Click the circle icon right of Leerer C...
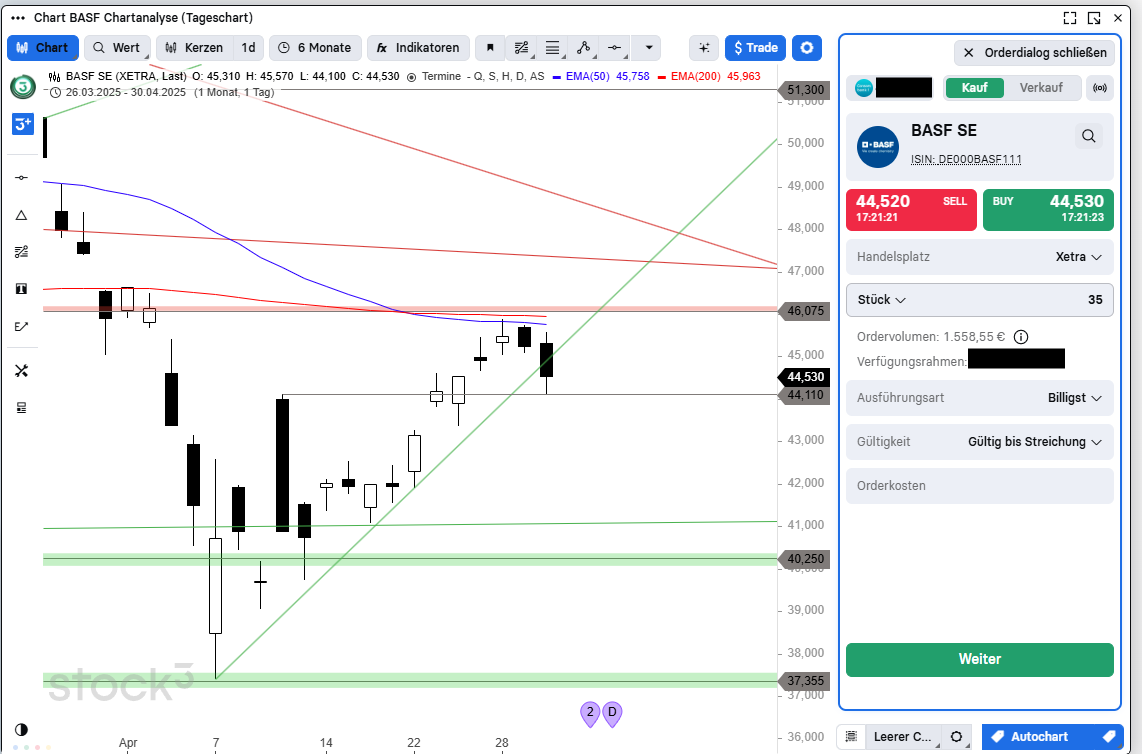Image resolution: width=1142 pixels, height=754 pixels. pyautogui.click(x=957, y=737)
